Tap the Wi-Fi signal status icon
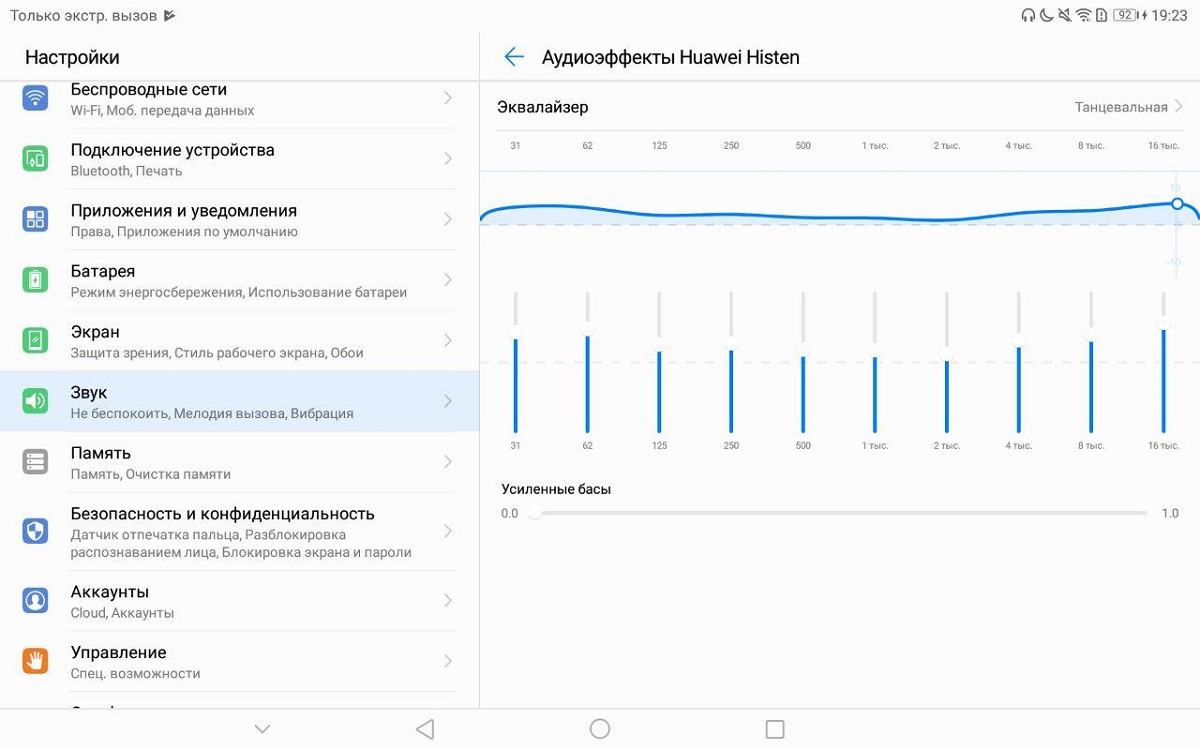Screen dimensions: 1200x750 [1083, 15]
